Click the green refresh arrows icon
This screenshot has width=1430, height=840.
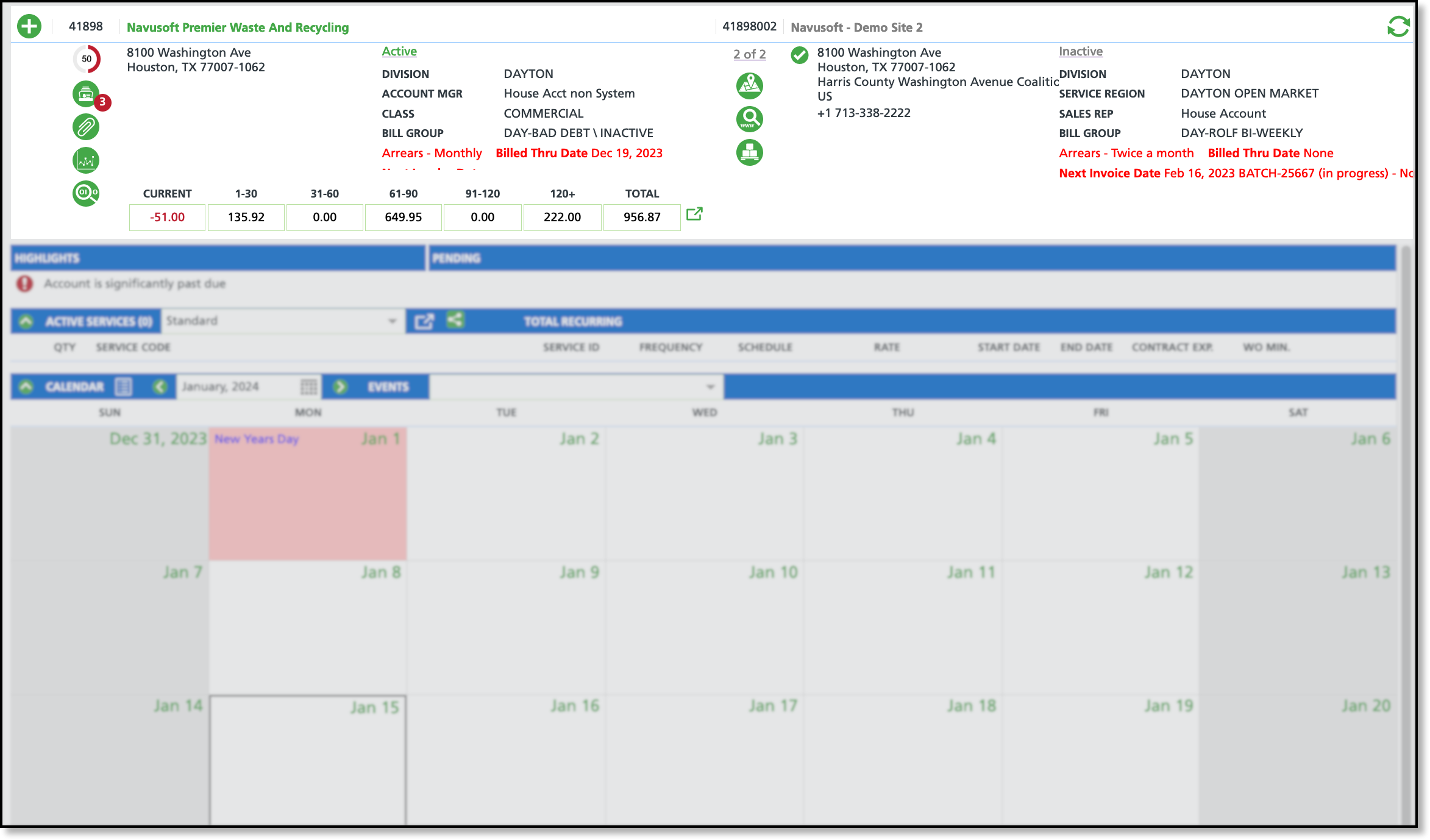pos(1398,26)
